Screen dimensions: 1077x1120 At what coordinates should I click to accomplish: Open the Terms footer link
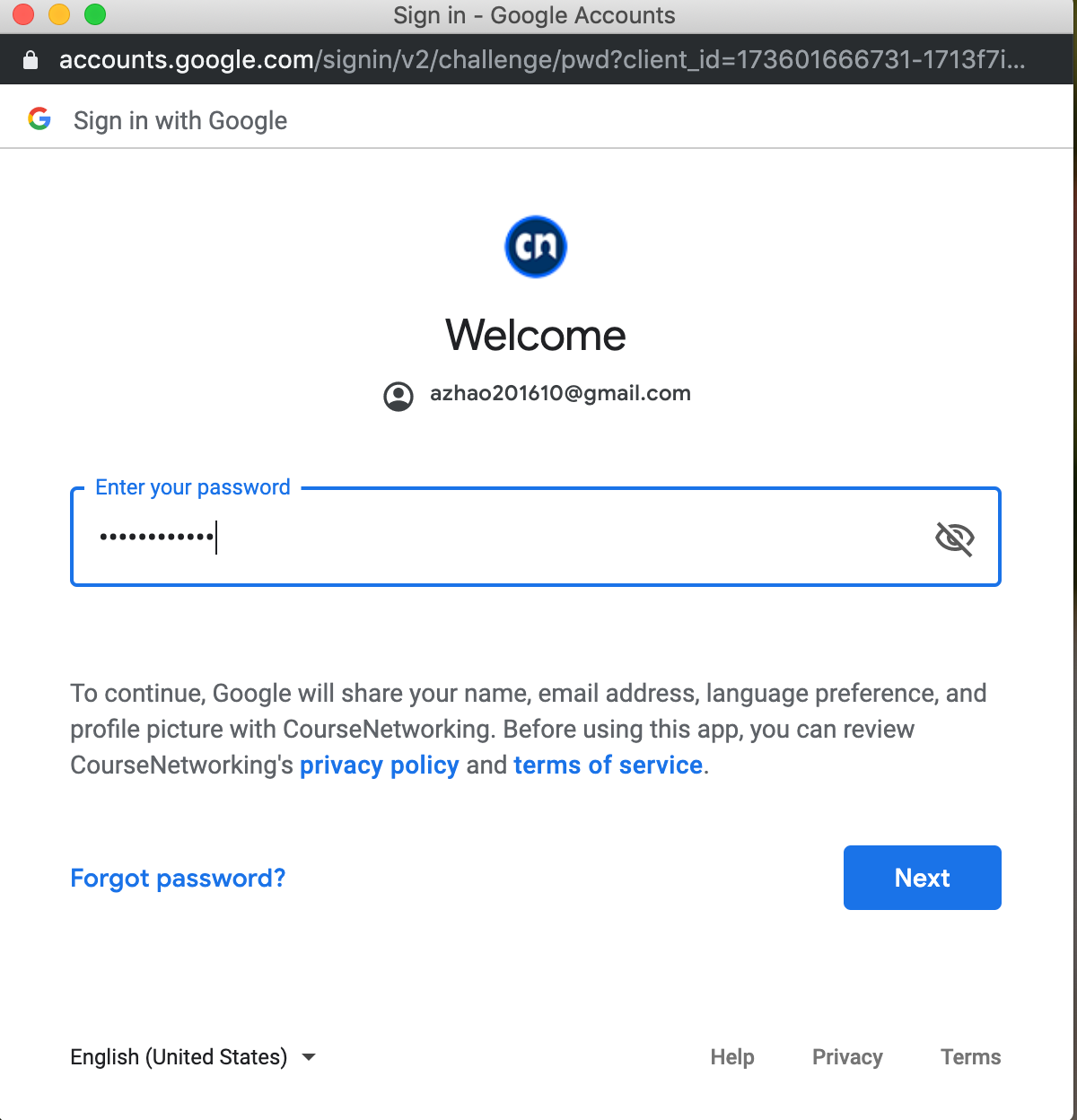click(970, 1057)
